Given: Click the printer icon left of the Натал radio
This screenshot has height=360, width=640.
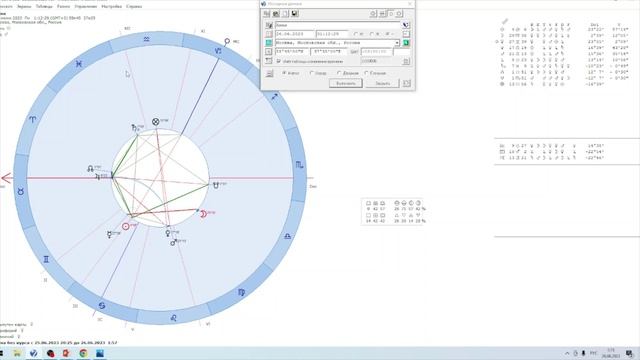Looking at the screenshot, I should [269, 73].
